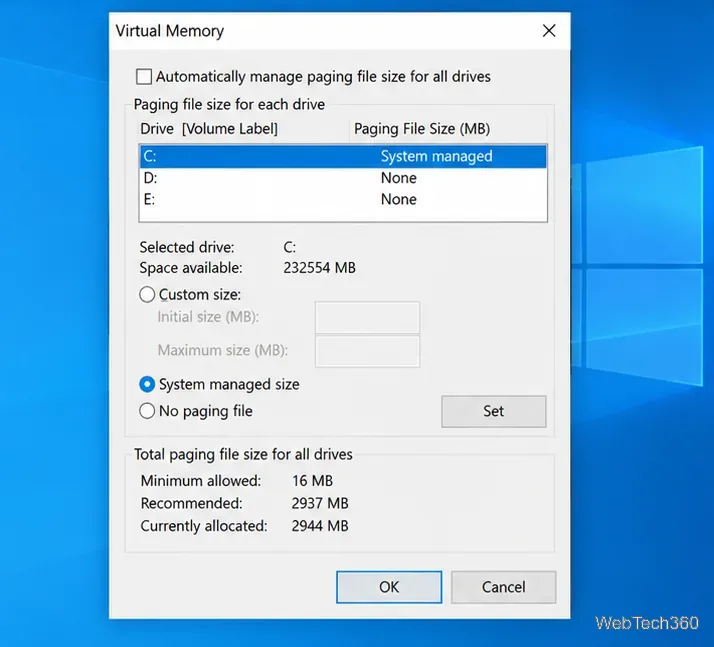Click the Drive [Volume Label] column header

point(244,129)
